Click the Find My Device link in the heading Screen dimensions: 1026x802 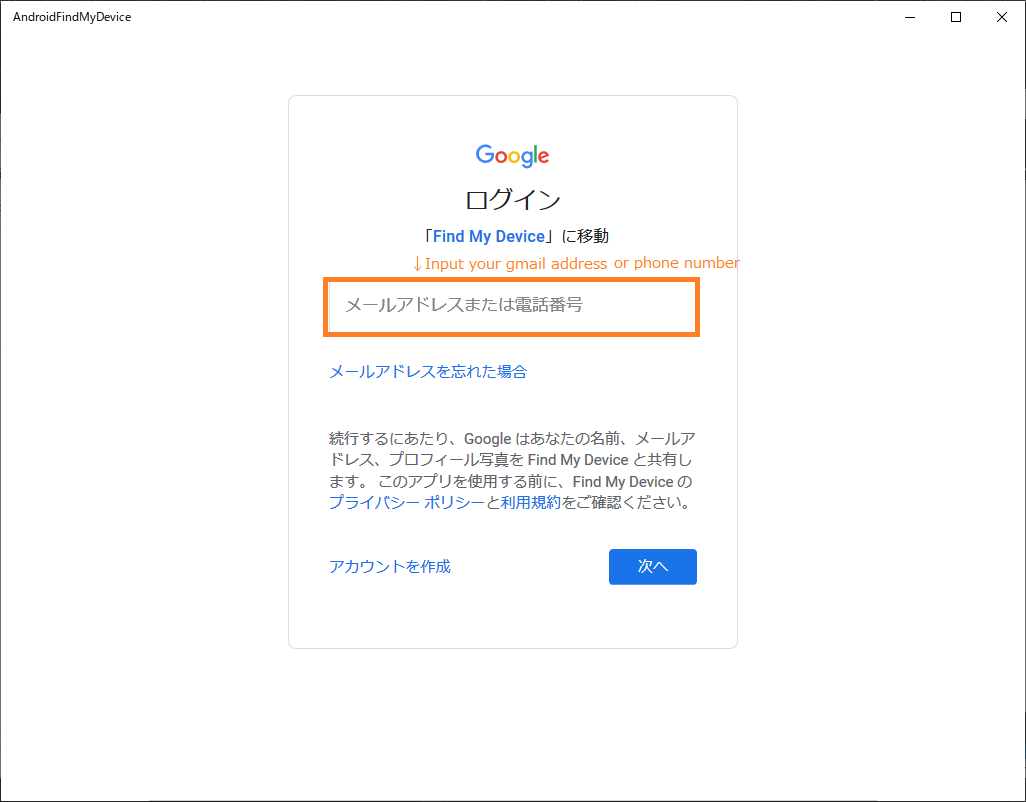489,236
